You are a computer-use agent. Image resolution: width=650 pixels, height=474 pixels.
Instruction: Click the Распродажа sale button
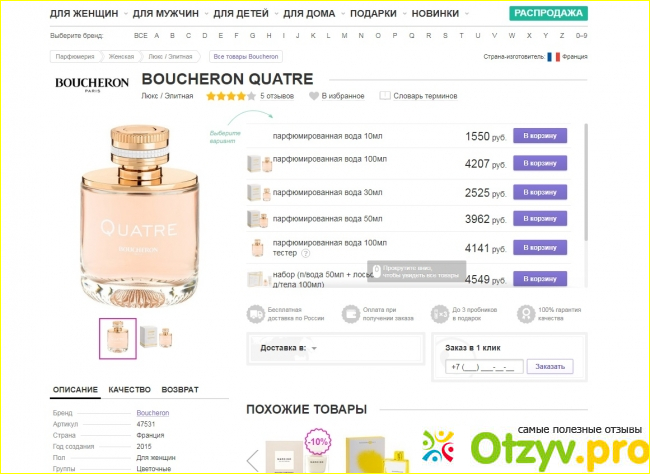[548, 13]
